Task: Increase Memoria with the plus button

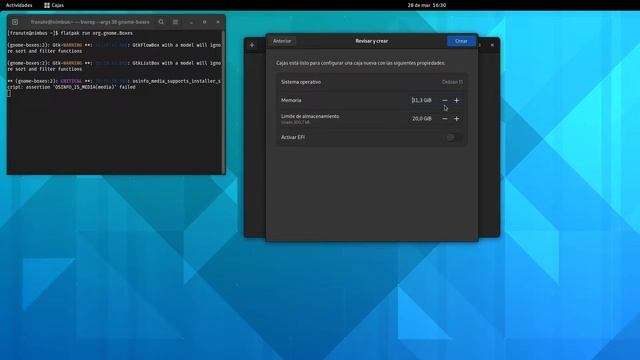Action: point(457,100)
